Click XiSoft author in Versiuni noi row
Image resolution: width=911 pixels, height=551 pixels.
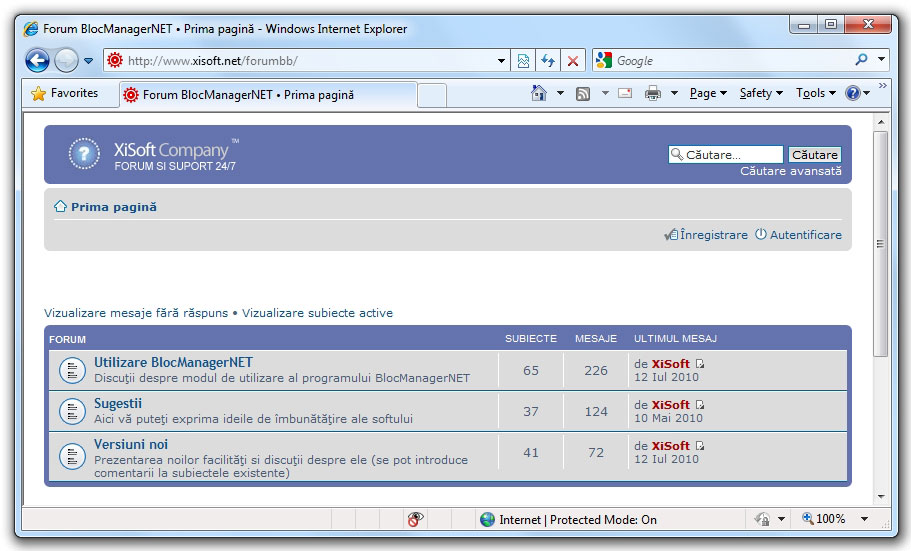pos(670,446)
